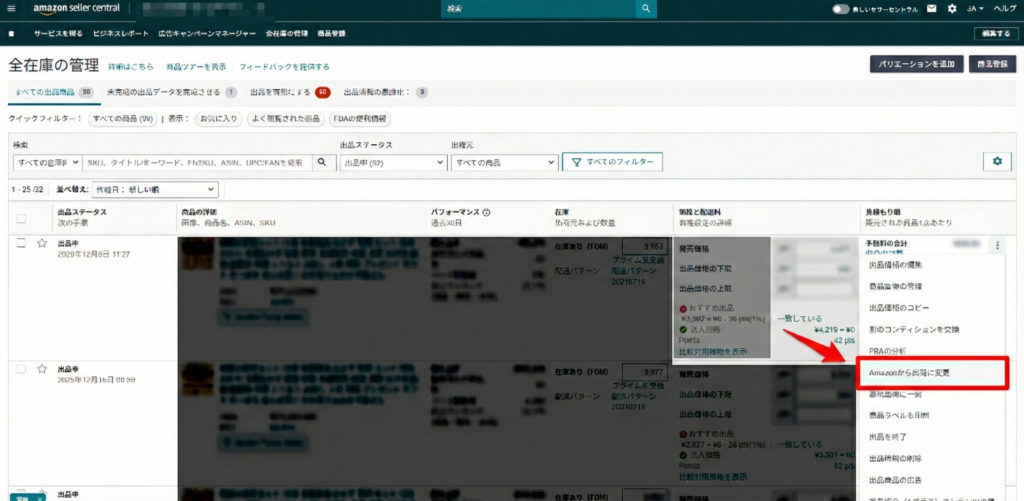
Task: Click the quantity box showing 9,877
Action: coord(644,372)
